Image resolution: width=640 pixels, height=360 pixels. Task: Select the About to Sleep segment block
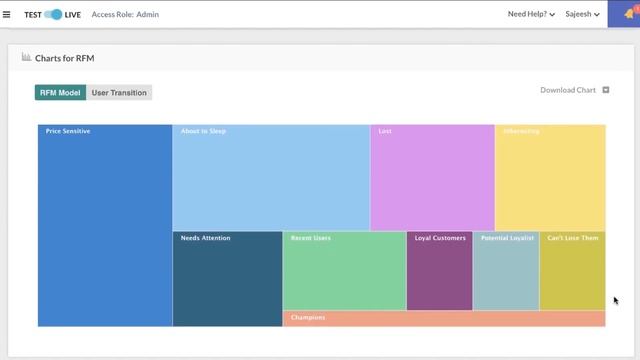[271, 178]
